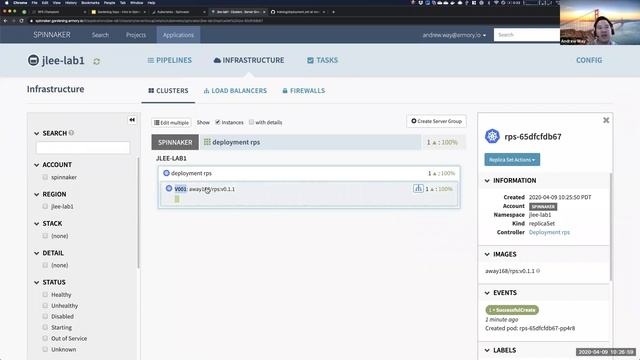Collapse the DETAIL filter section
This screenshot has height=360, width=640.
tap(37, 253)
